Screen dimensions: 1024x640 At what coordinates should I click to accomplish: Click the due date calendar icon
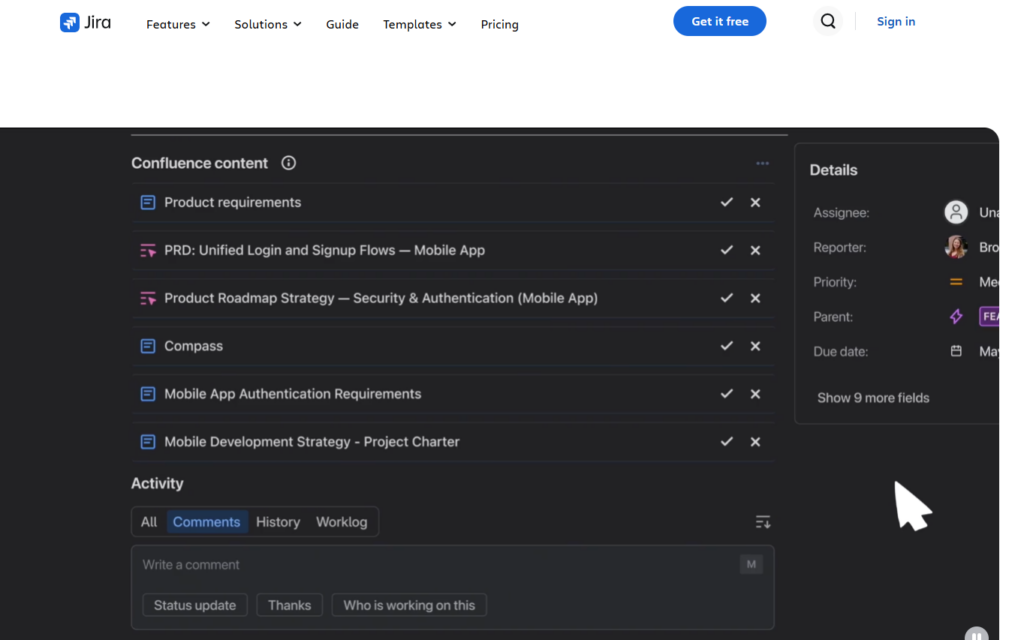click(955, 351)
